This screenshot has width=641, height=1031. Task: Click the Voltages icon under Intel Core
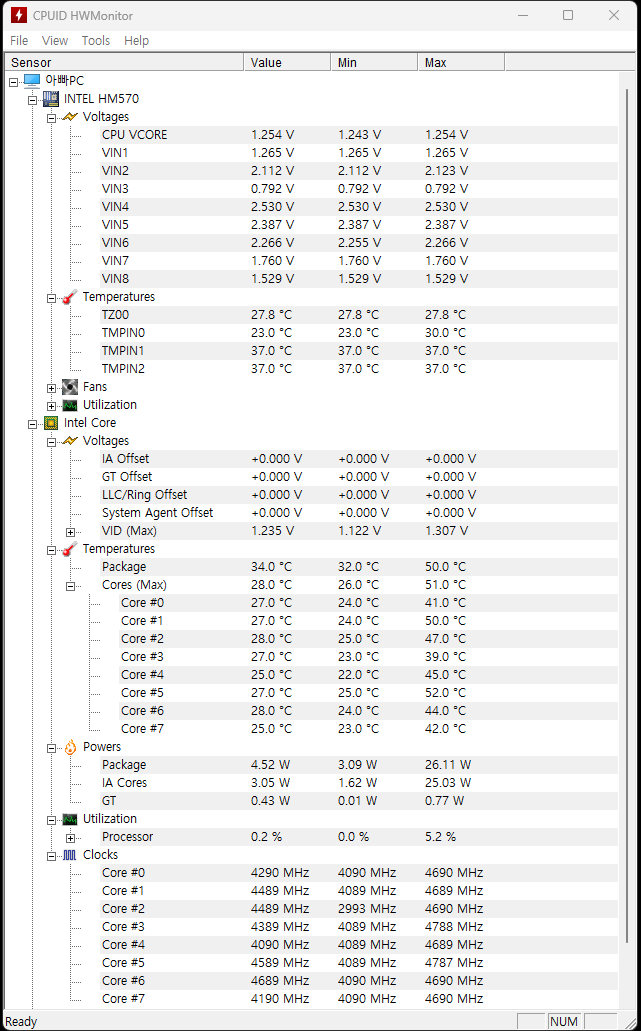(x=70, y=441)
